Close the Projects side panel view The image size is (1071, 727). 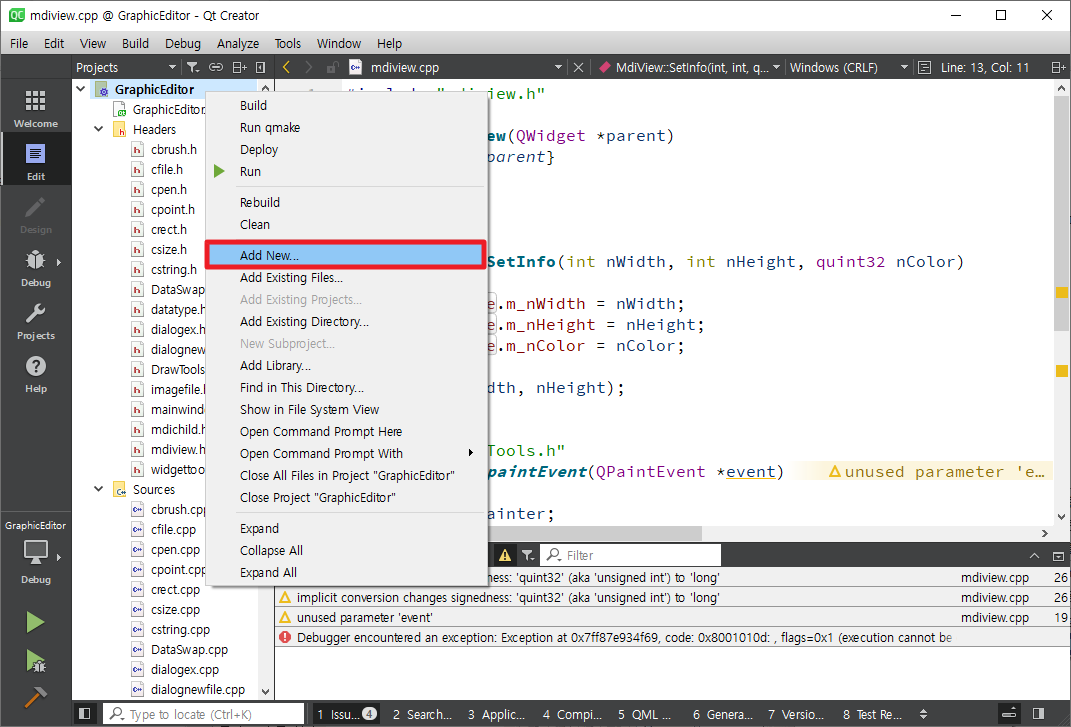click(x=260, y=67)
